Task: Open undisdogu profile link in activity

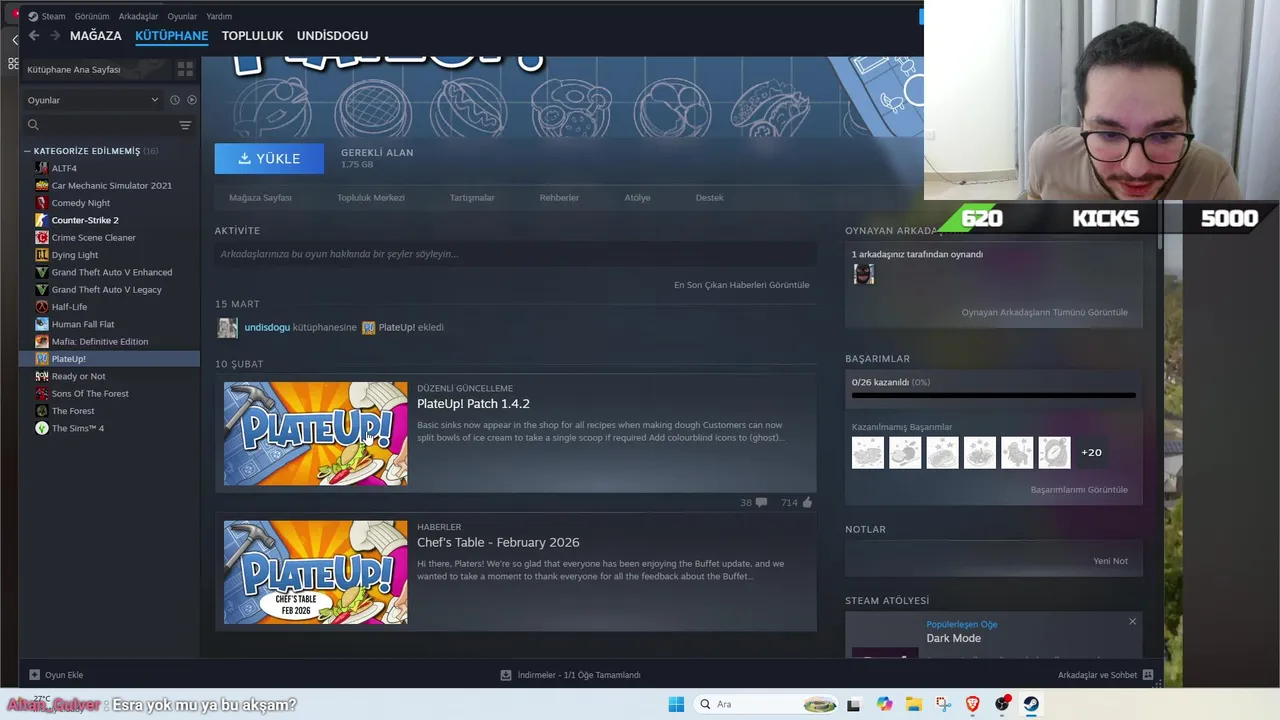Action: pos(267,327)
